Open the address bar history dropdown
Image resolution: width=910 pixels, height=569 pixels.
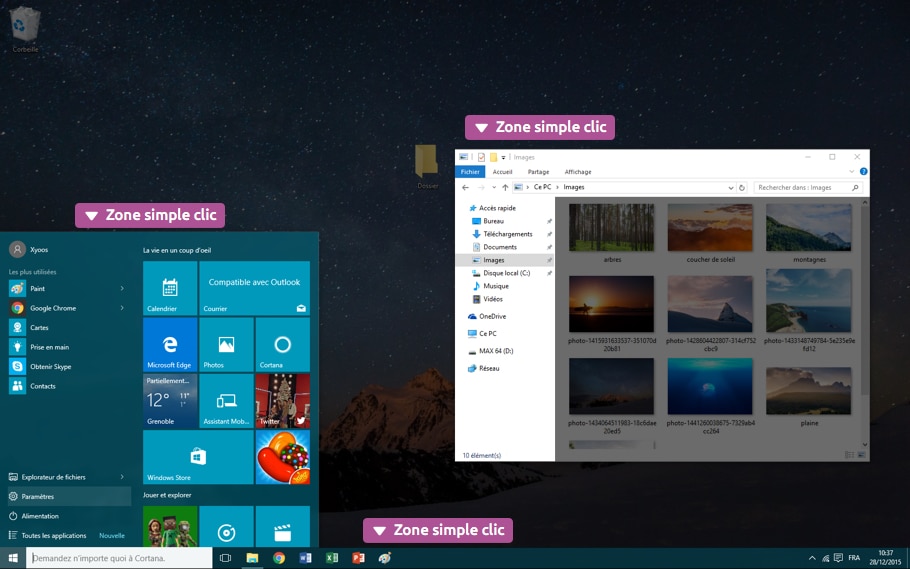pos(731,187)
